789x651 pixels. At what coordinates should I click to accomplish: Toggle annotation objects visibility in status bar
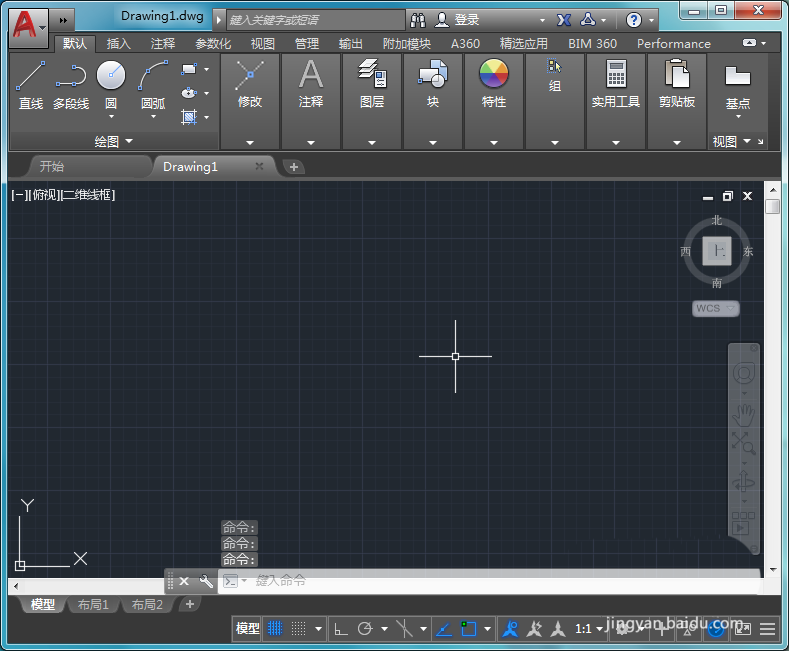(510, 629)
